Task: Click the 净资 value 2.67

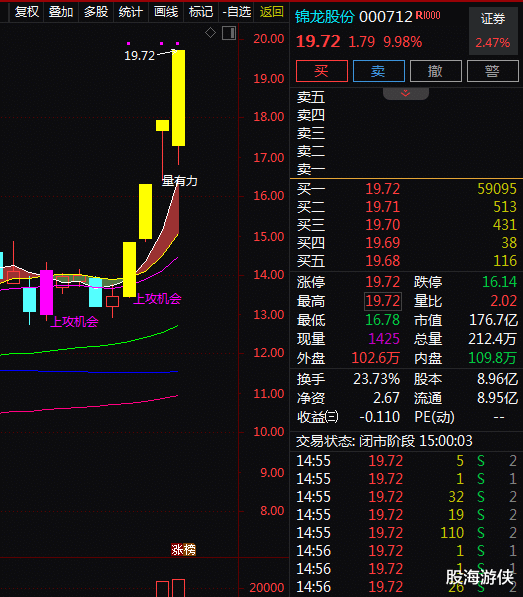Action: click(386, 398)
